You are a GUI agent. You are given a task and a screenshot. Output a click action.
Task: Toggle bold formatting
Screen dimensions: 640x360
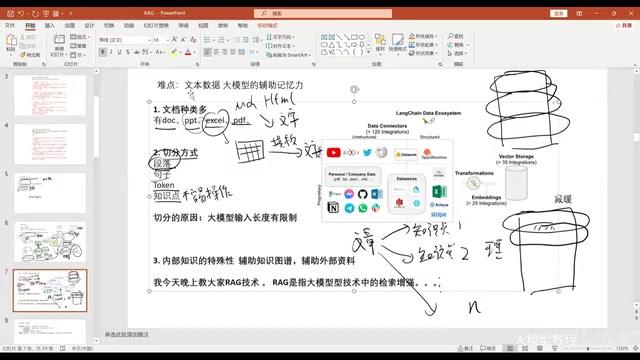pyautogui.click(x=102, y=52)
